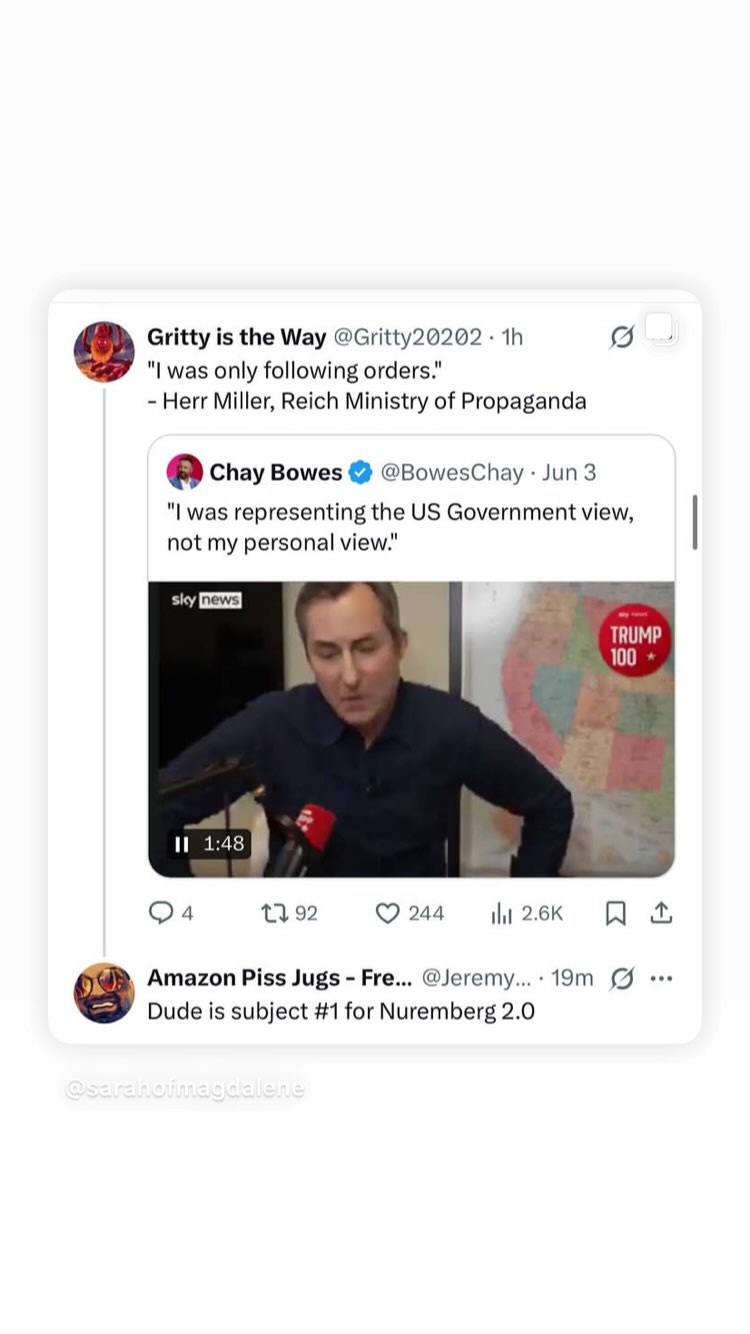The width and height of the screenshot is (750, 1334).
Task: View analytics showing 2.6K views
Action: click(x=527, y=912)
